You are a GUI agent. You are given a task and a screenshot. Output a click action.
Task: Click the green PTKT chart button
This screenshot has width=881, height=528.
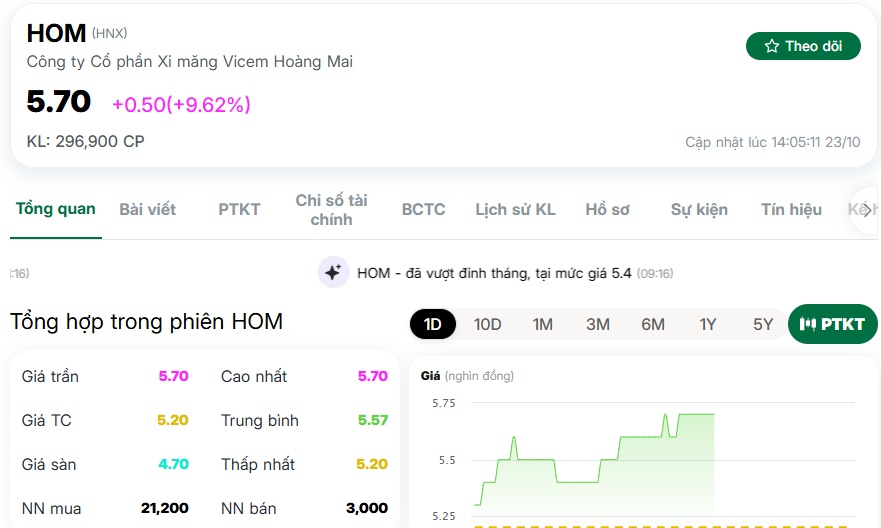coord(833,324)
